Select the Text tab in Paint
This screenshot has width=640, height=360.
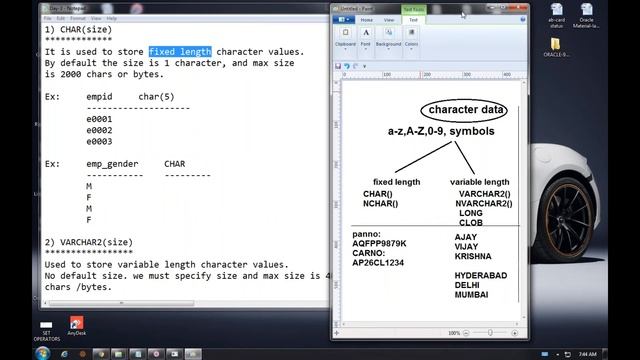click(413, 20)
